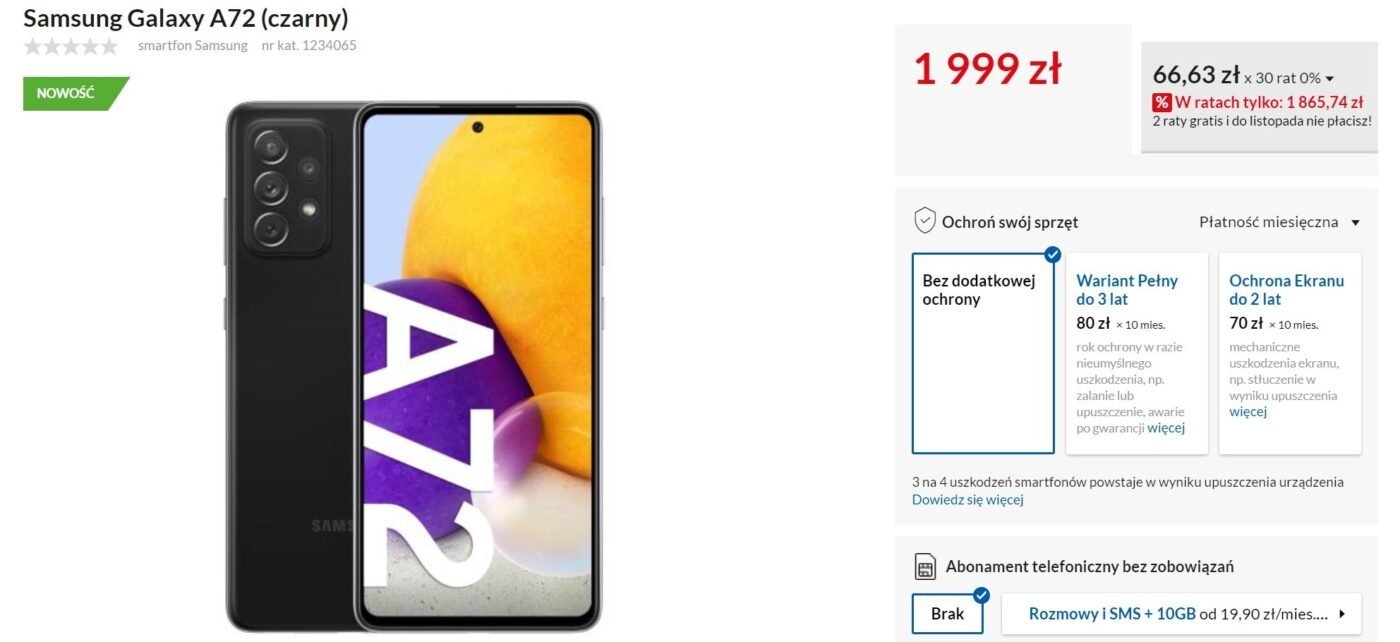This screenshot has width=1400, height=642.
Task: Click the green NOWOŚĆ badge
Action: pos(75,93)
